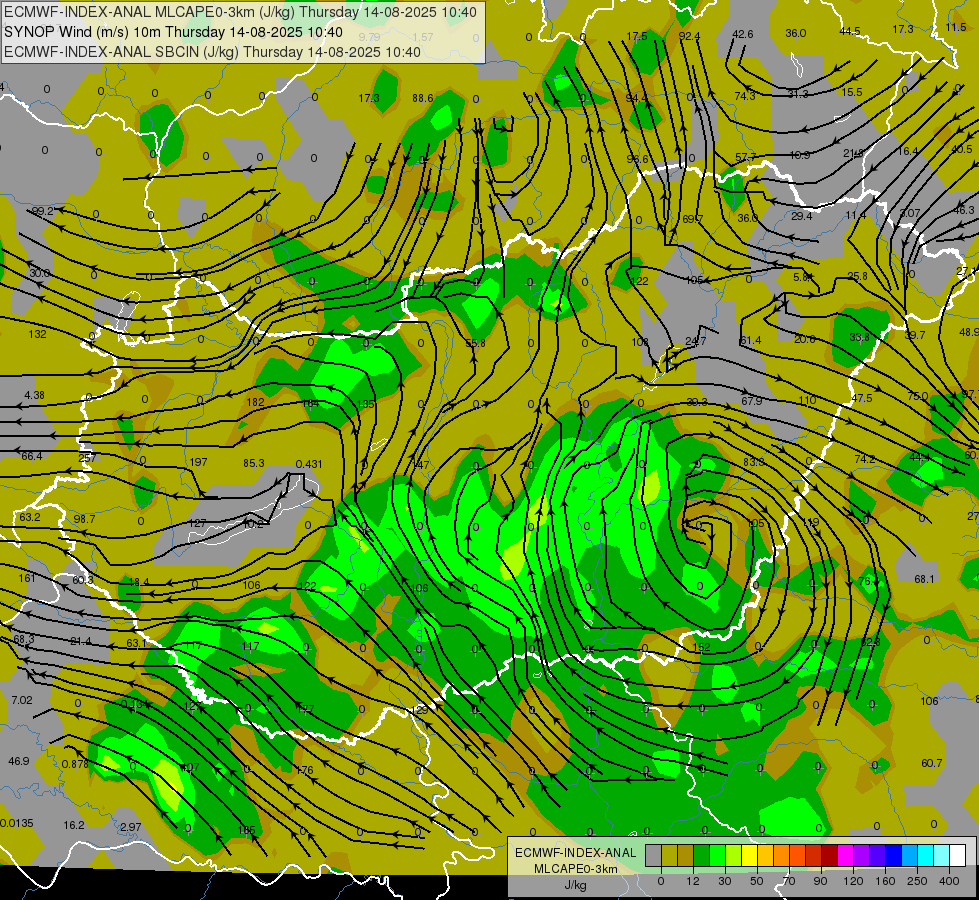Click the map value '4.38'
The width and height of the screenshot is (979, 900).
point(34,395)
